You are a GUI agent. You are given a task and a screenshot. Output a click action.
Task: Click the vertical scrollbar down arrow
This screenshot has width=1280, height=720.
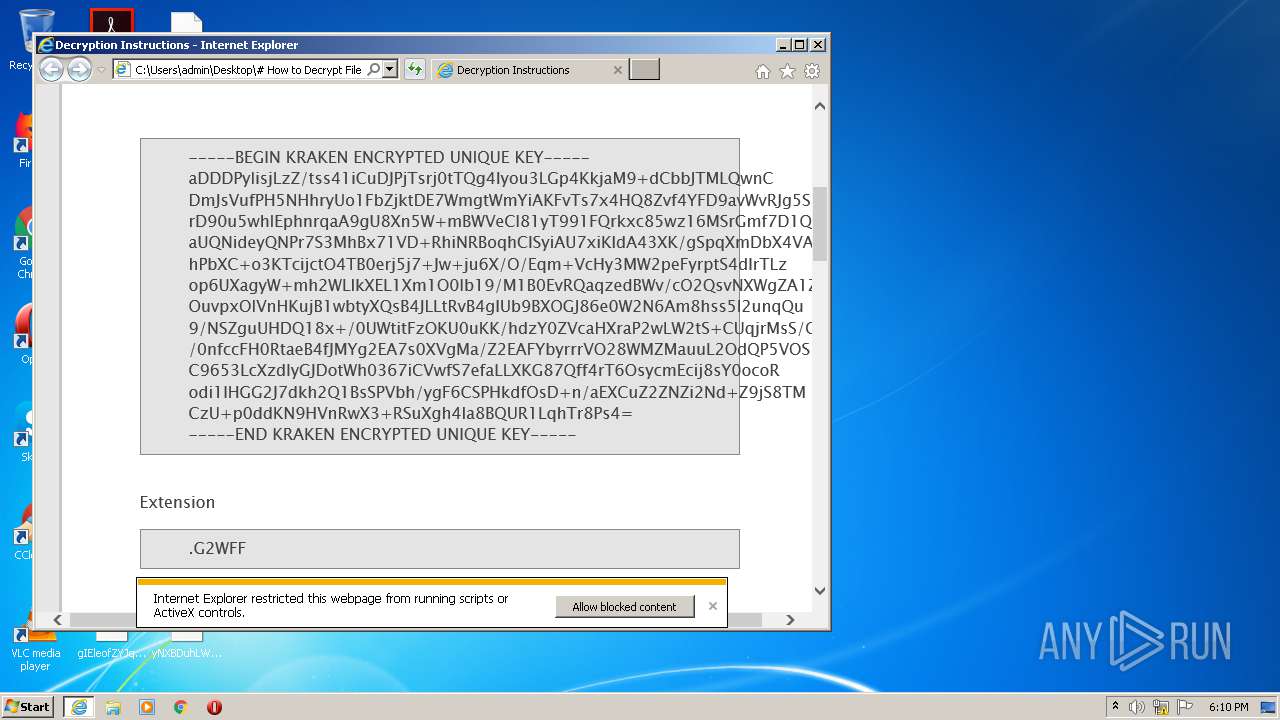[x=820, y=591]
